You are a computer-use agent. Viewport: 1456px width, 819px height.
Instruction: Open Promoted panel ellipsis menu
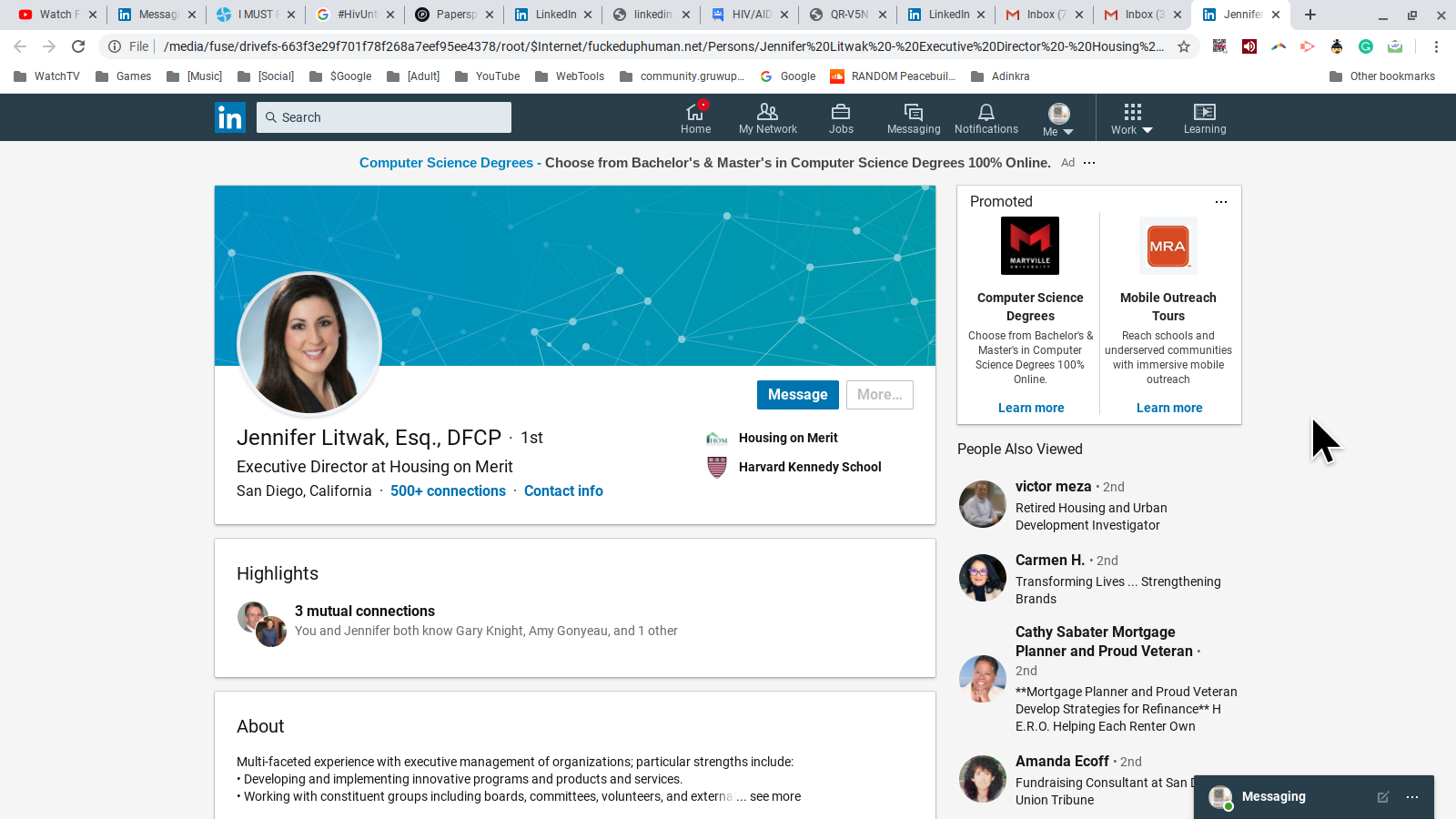(1221, 202)
